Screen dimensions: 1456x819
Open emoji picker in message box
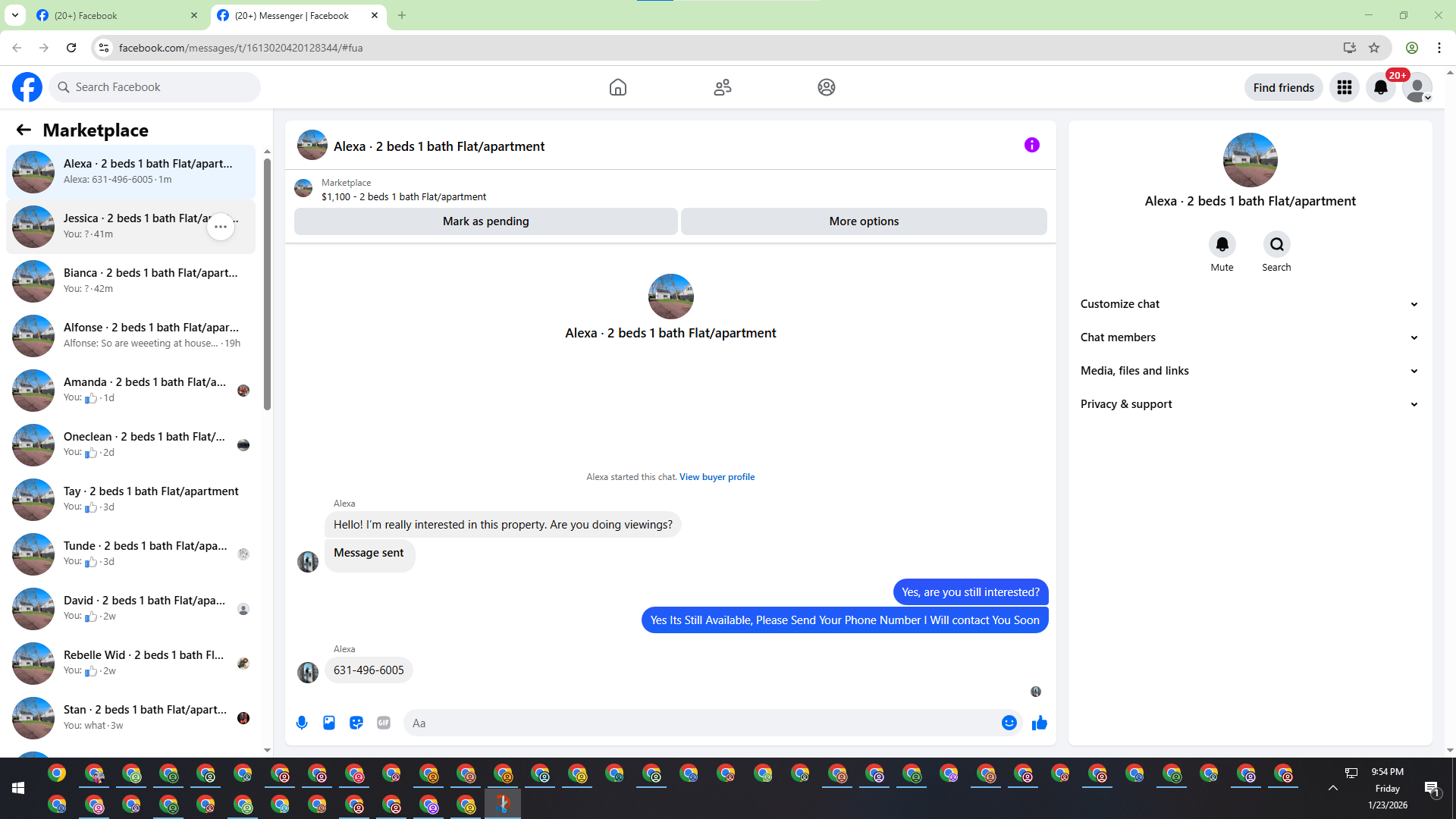(x=1009, y=723)
